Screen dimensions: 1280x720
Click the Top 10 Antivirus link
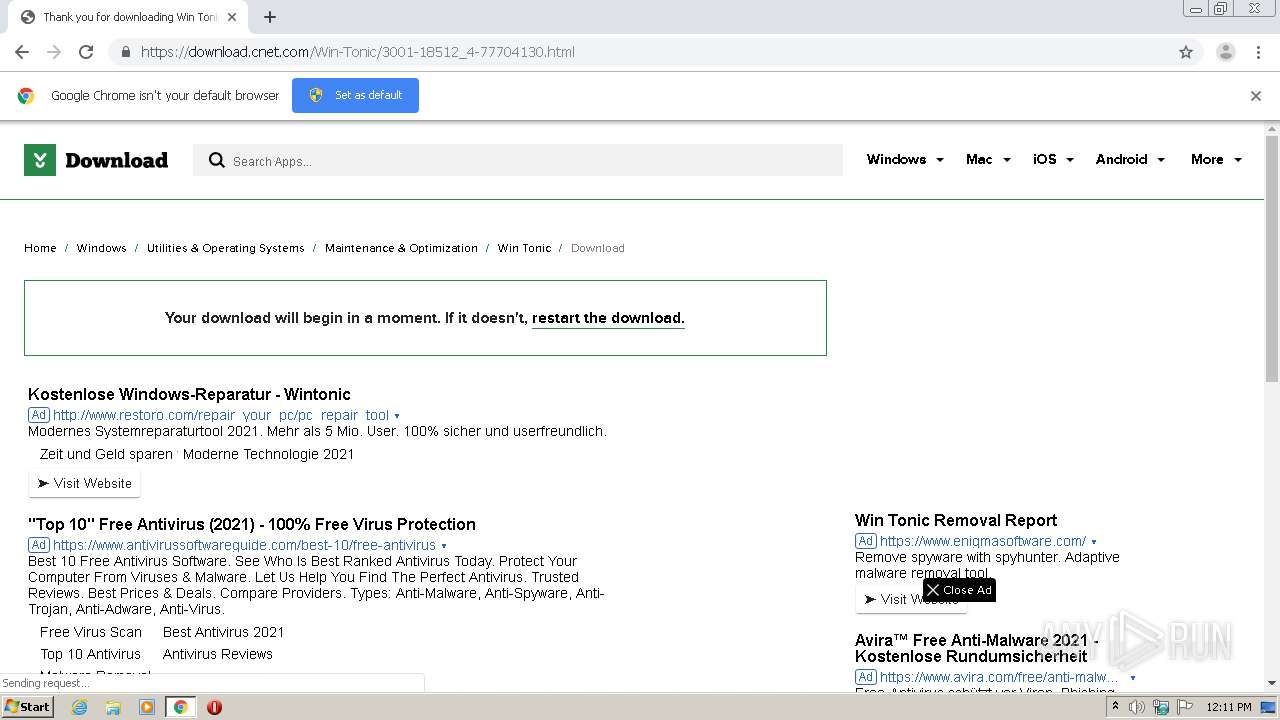click(90, 654)
